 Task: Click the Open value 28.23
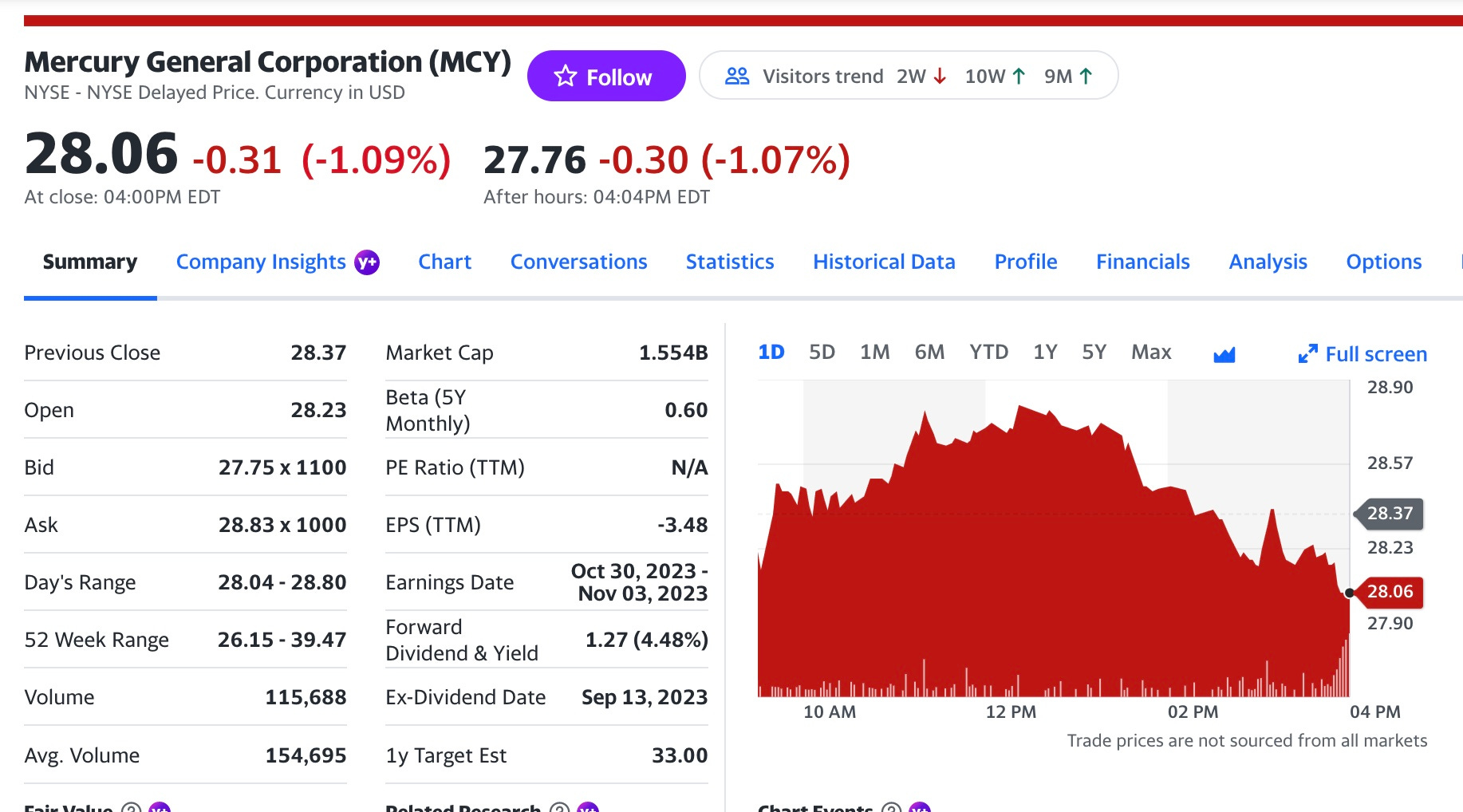pos(318,410)
